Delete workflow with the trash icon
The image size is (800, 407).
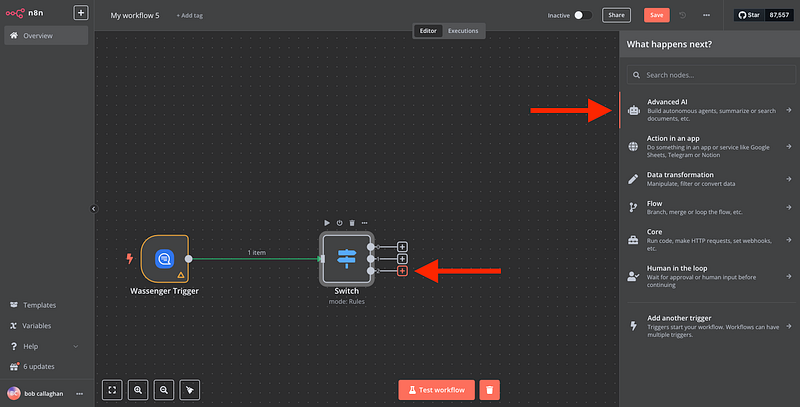[489, 389]
